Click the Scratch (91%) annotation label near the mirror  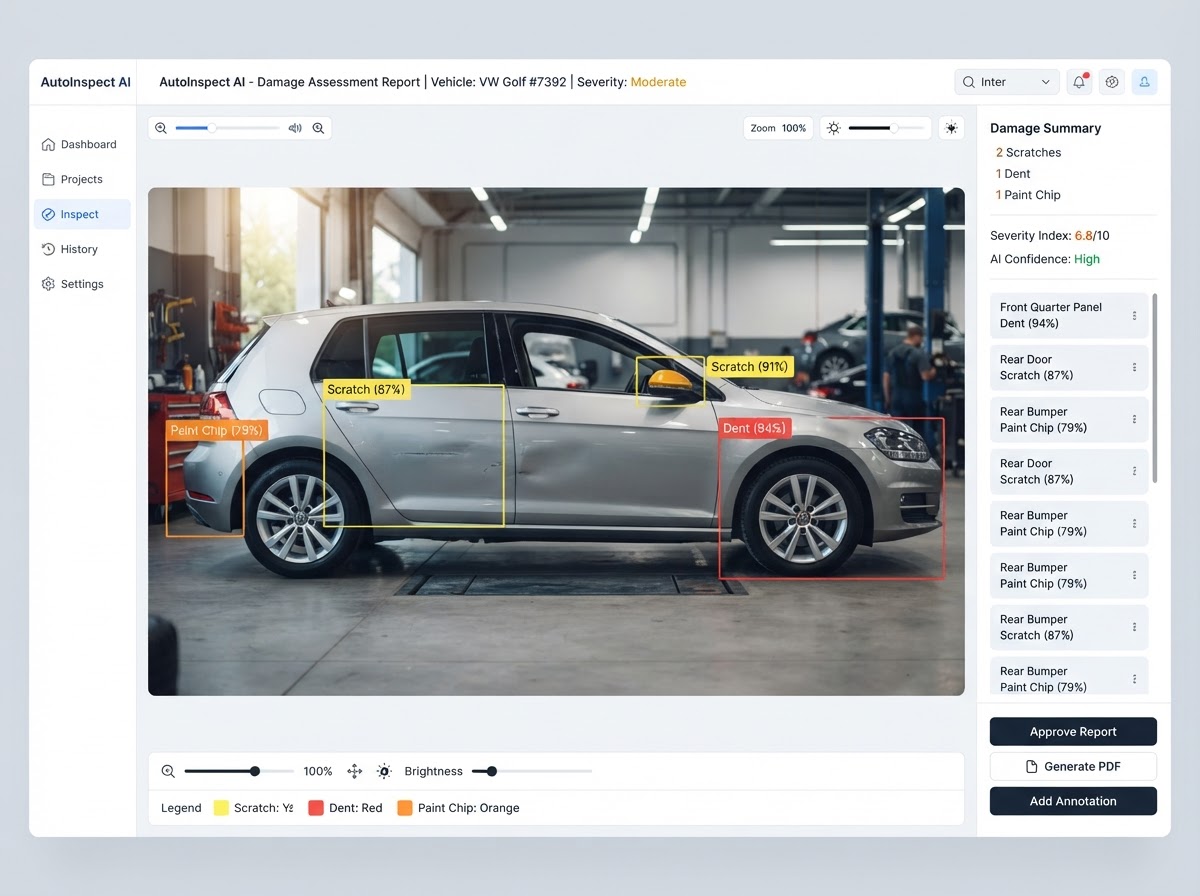tap(750, 367)
